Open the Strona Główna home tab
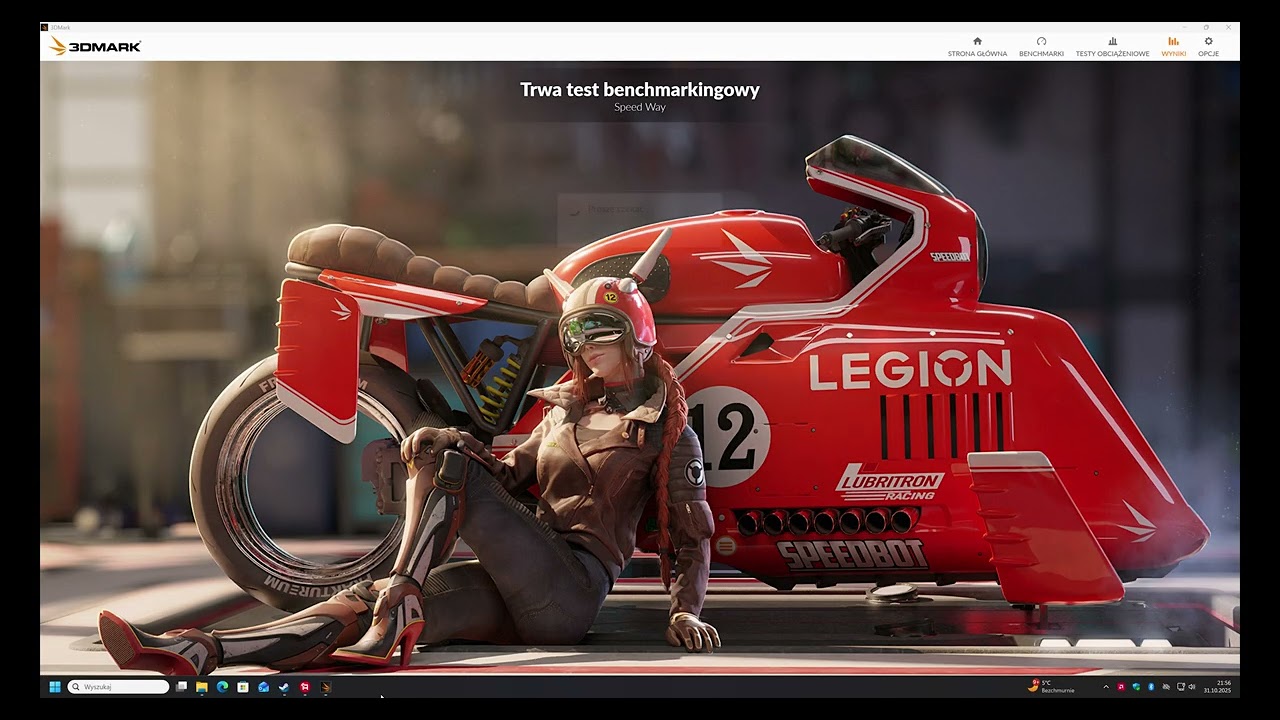Screen dimensions: 1280x720 coord(977,46)
